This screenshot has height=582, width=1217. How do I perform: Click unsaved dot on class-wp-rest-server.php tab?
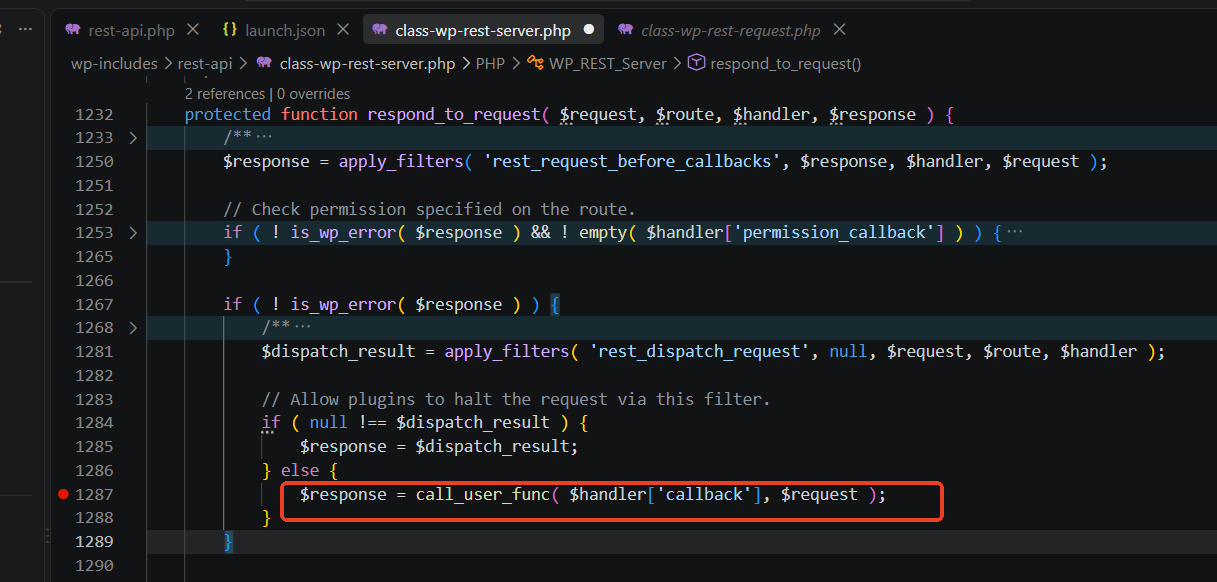pos(588,30)
